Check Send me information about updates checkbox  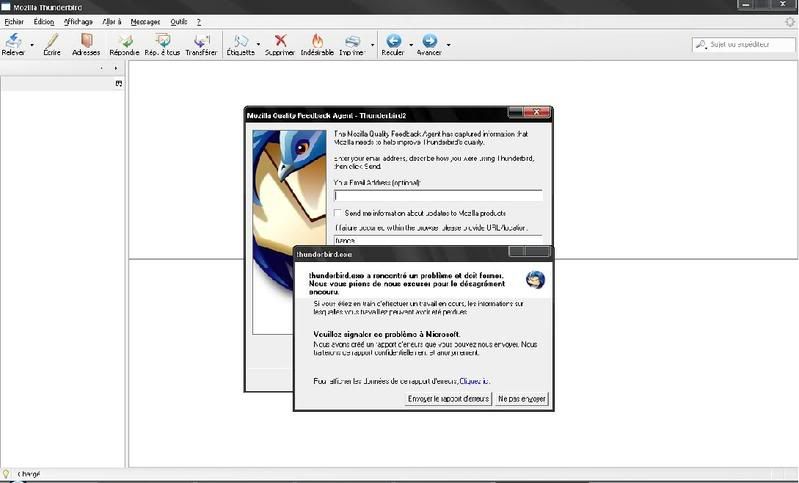337,213
